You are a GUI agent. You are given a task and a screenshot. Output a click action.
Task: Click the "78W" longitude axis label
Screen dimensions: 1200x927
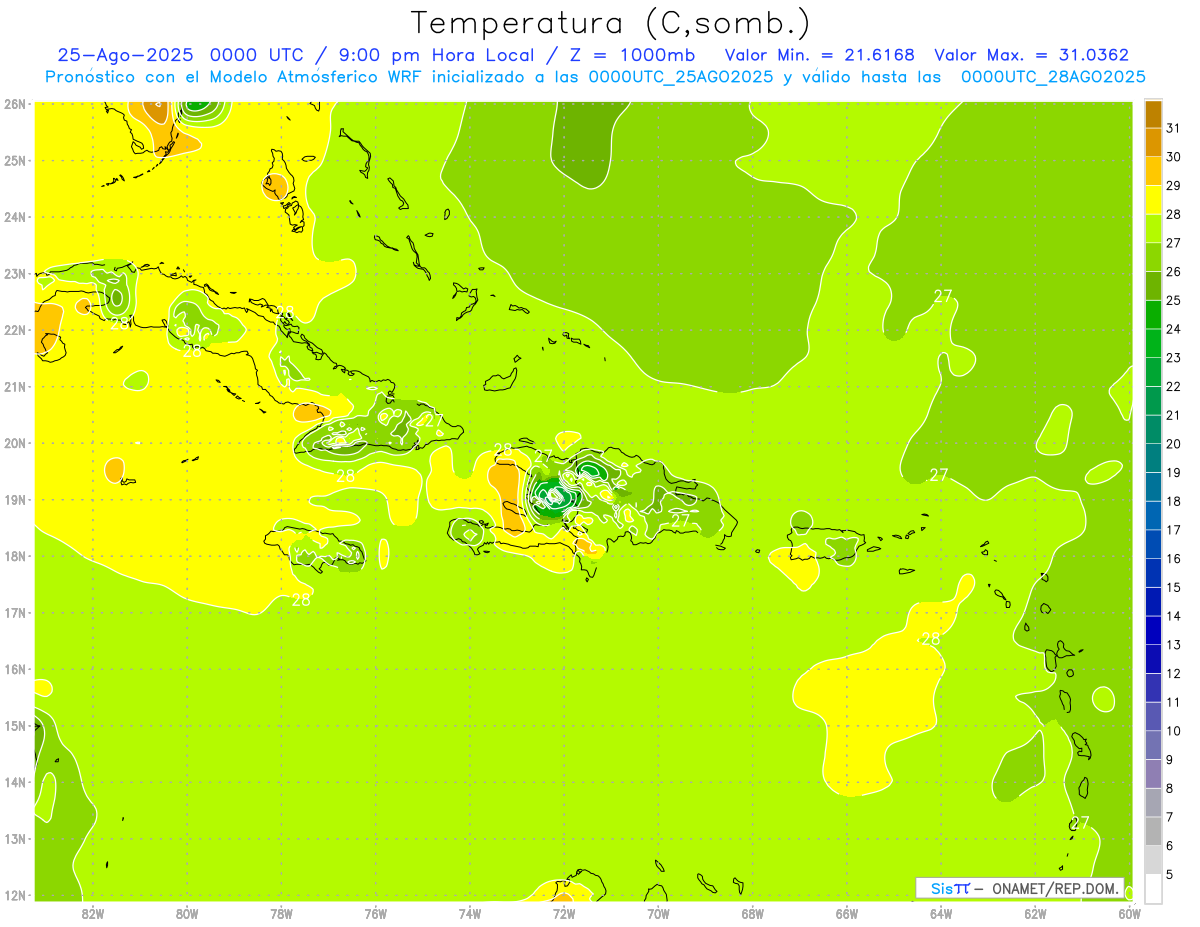[x=281, y=913]
